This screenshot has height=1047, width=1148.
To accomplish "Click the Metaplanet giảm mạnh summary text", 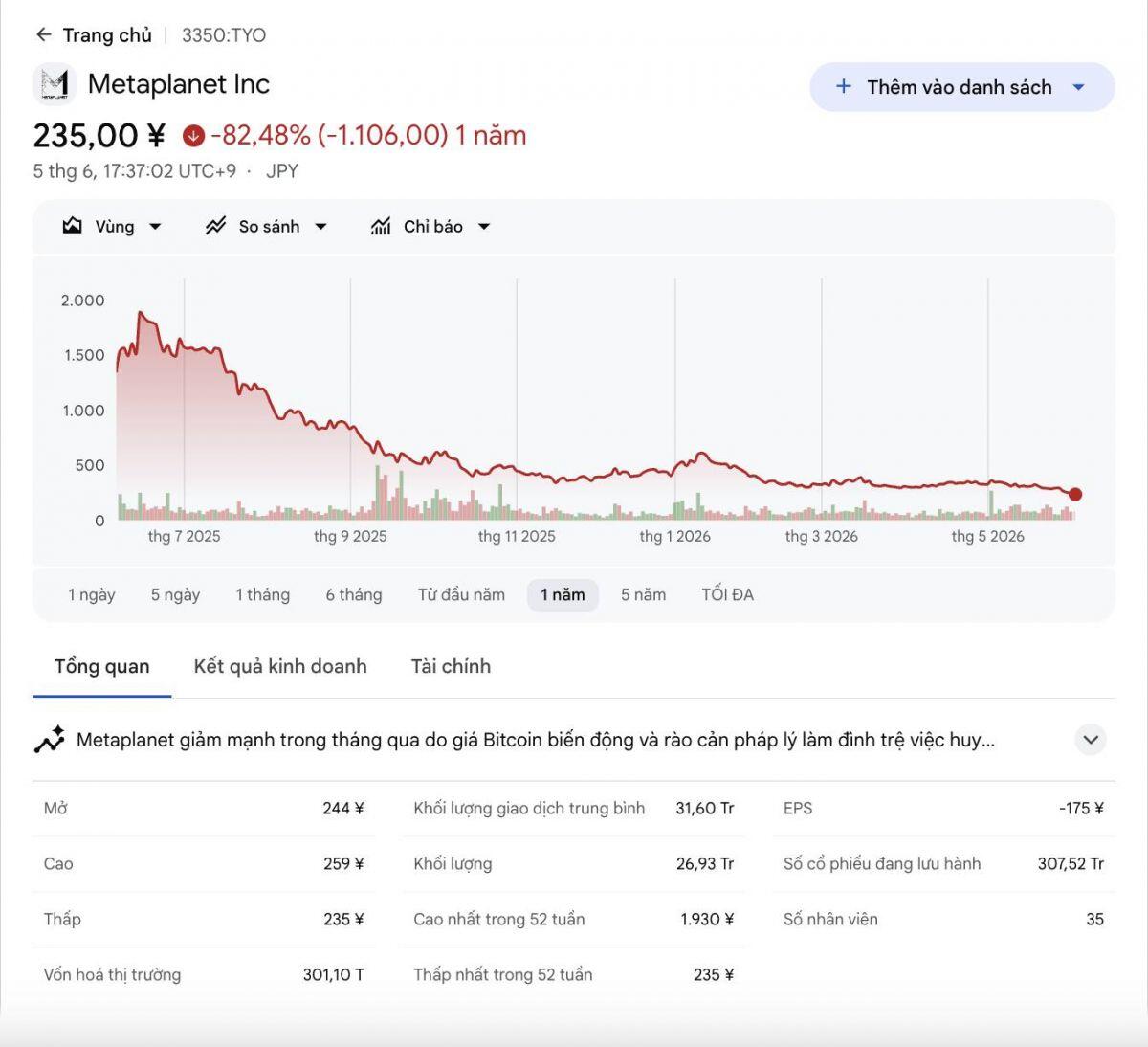I will (x=536, y=740).
